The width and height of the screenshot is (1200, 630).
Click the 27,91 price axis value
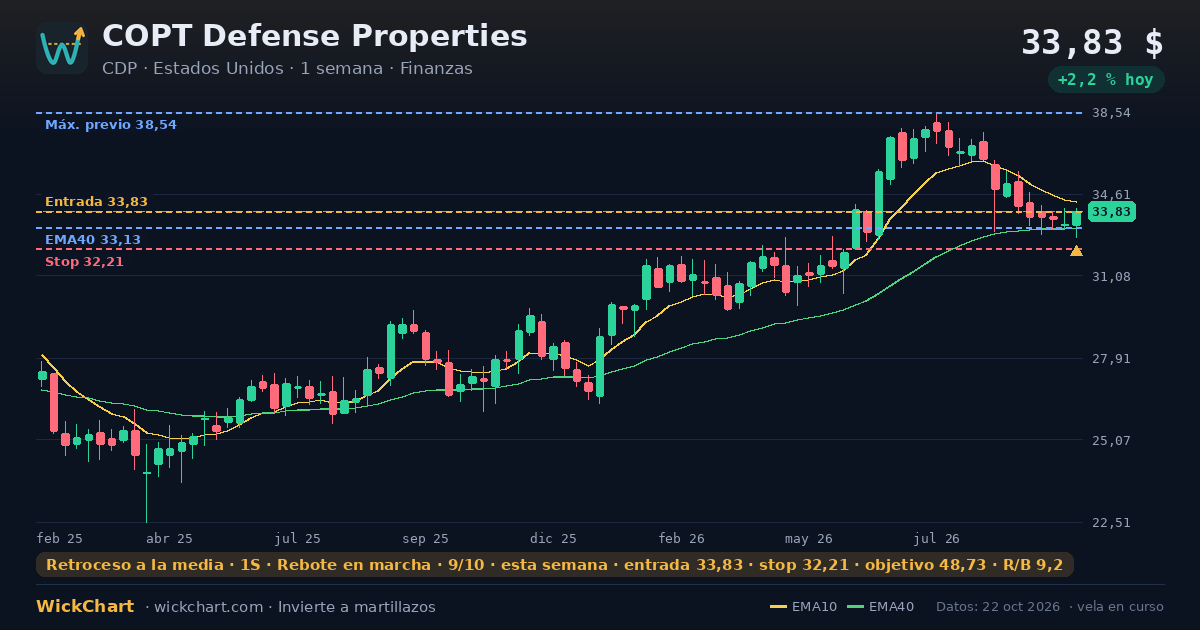coord(1110,358)
